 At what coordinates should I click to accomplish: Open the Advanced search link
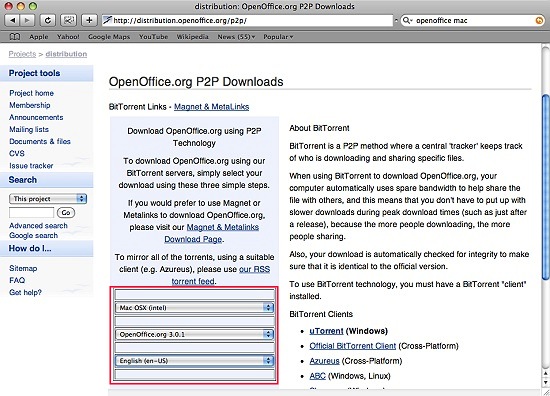pos(38,226)
